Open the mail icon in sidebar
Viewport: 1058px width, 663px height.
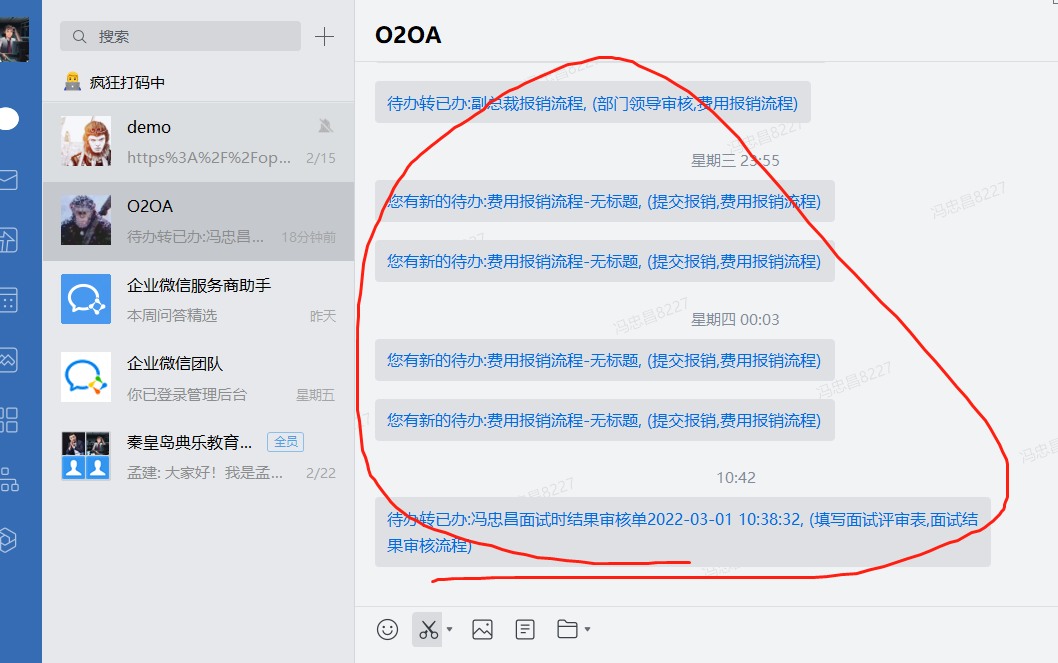(x=9, y=180)
